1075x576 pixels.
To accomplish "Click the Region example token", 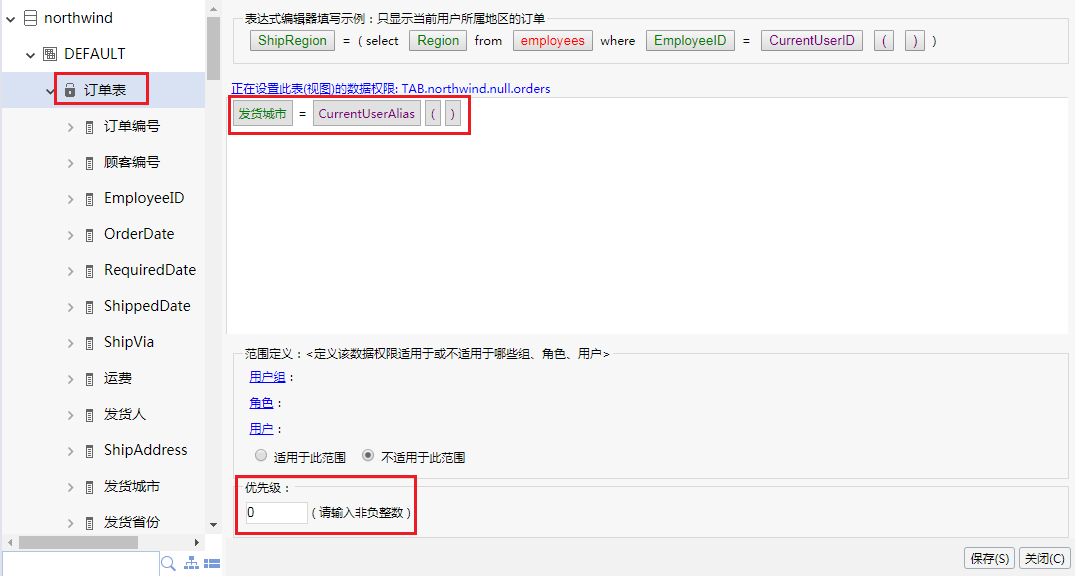I will point(438,40).
